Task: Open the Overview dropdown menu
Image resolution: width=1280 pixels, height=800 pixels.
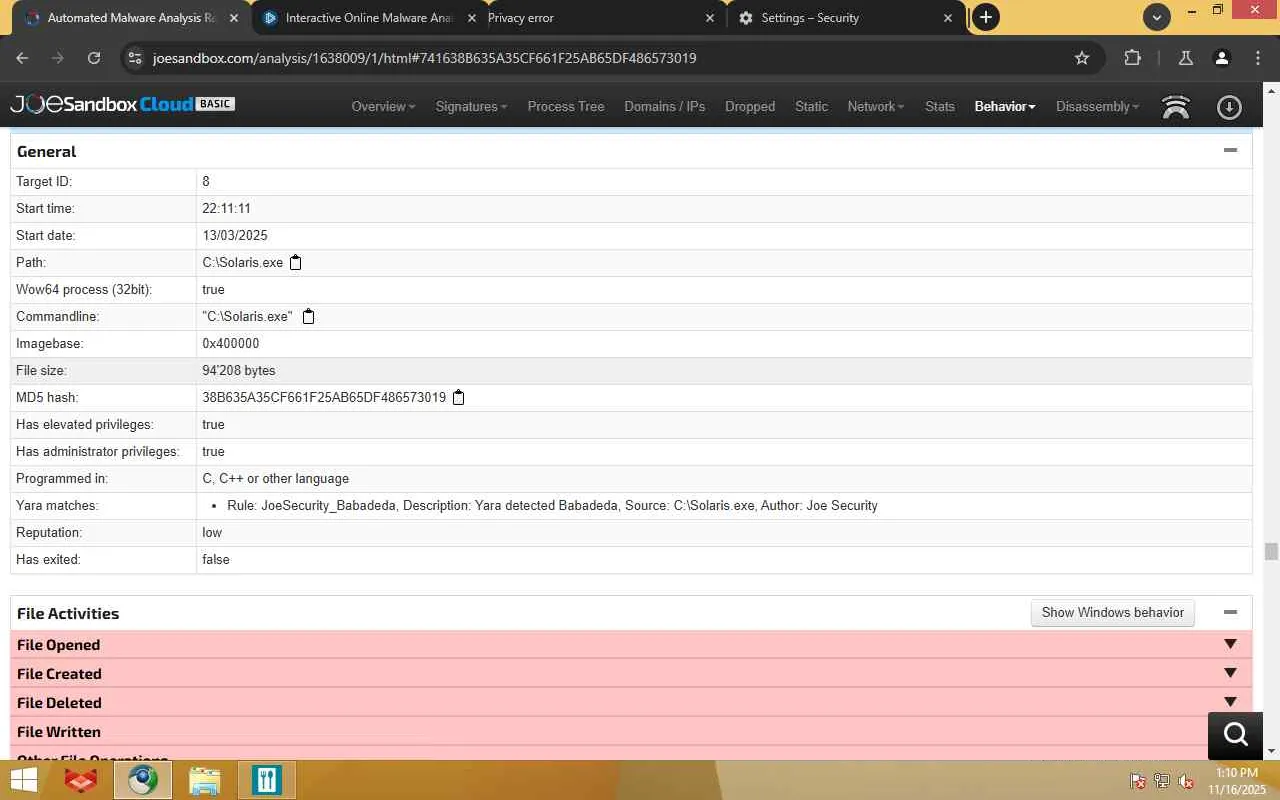Action: (x=383, y=107)
